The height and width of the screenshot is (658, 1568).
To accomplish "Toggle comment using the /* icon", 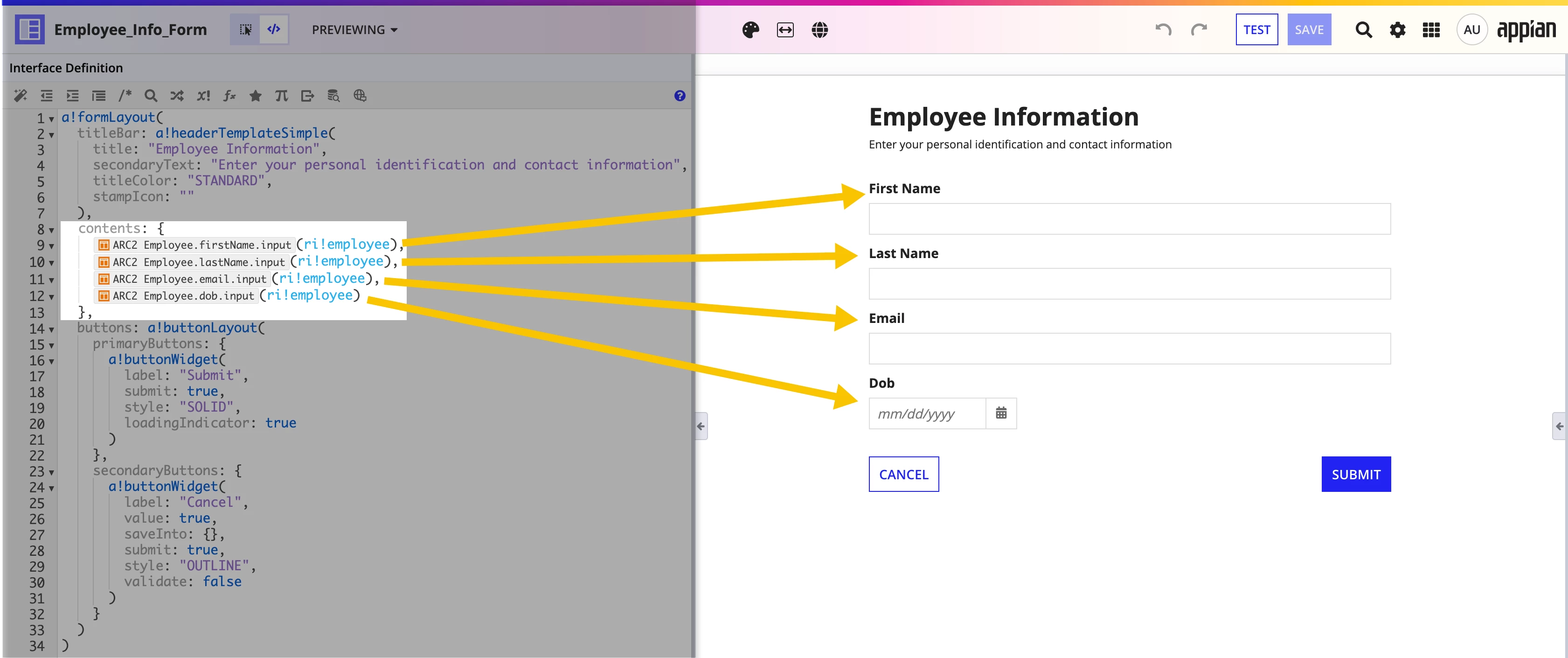I will point(125,96).
